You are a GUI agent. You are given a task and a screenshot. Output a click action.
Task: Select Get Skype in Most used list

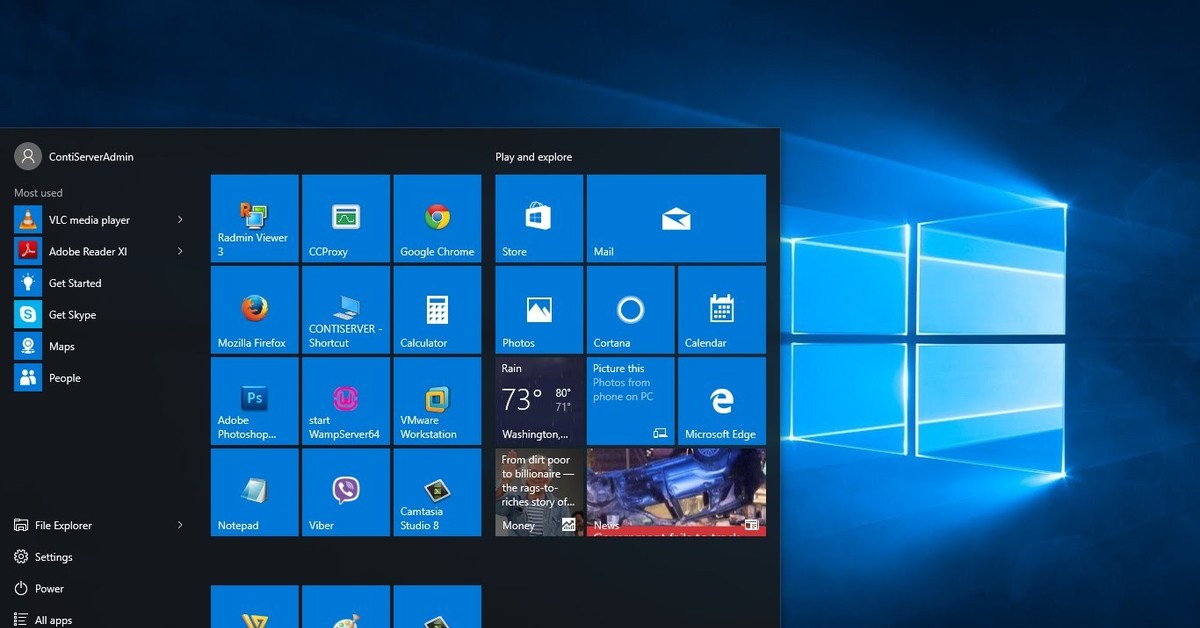72,315
